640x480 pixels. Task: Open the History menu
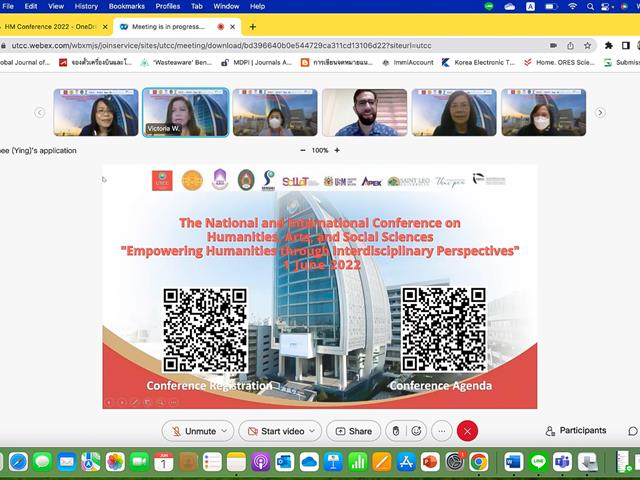(86, 6)
